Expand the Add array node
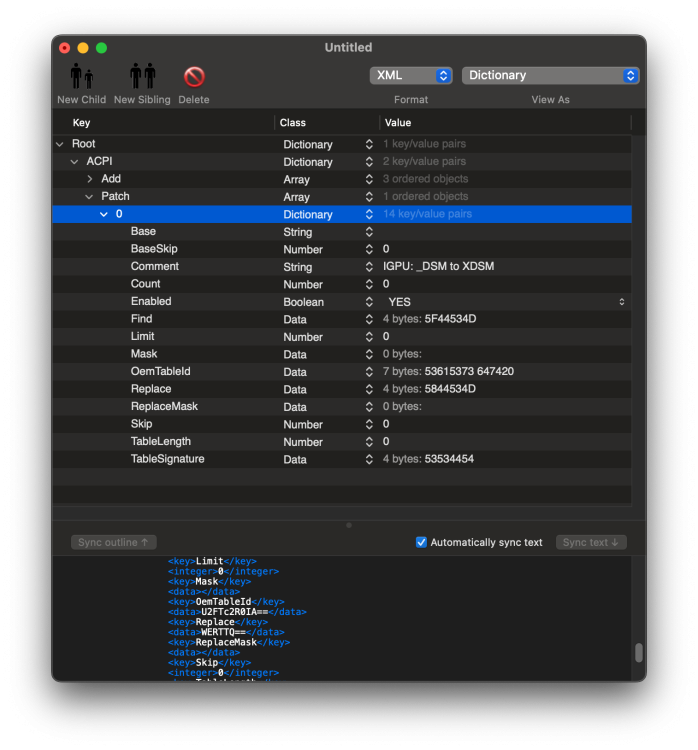 click(89, 179)
